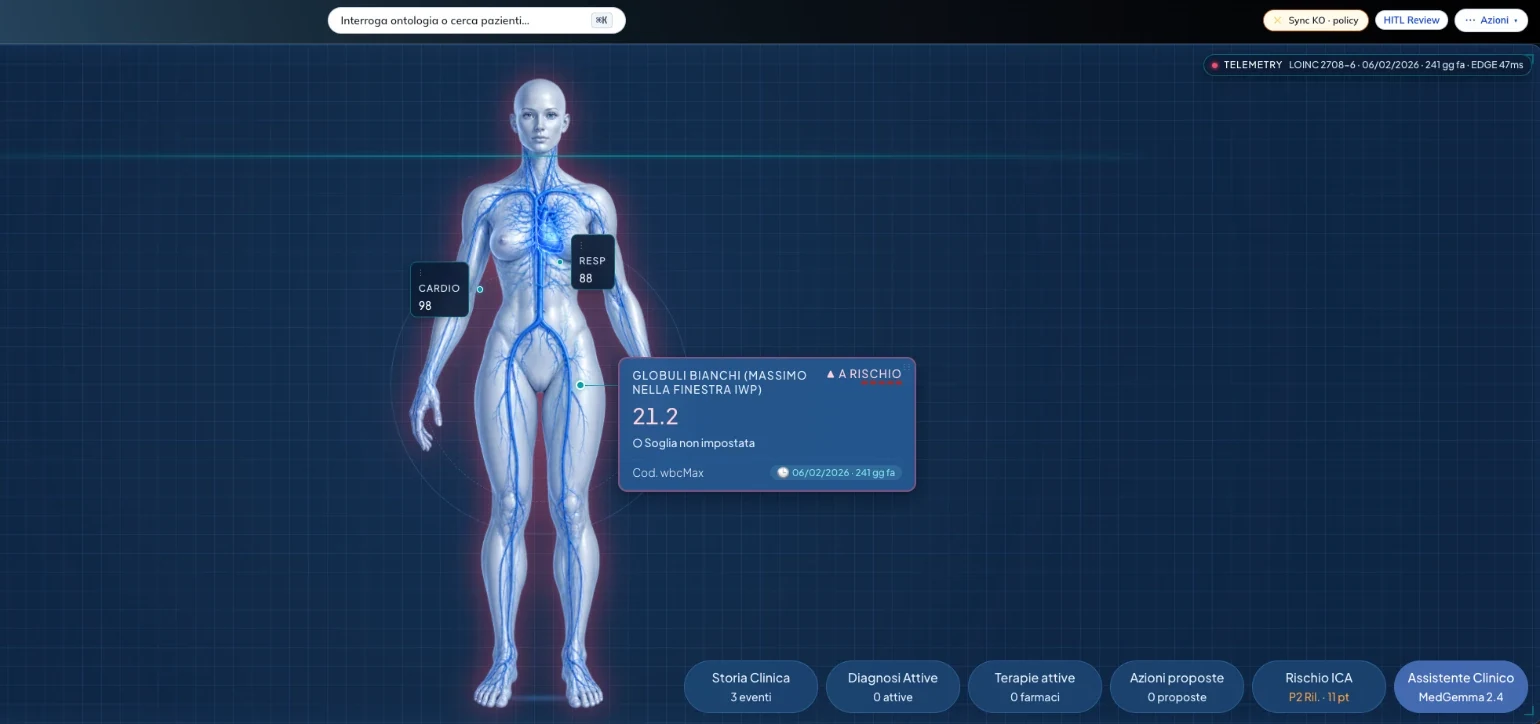Select the RESP 88 label card
Screen dimensions: 1540x724
click(592, 263)
